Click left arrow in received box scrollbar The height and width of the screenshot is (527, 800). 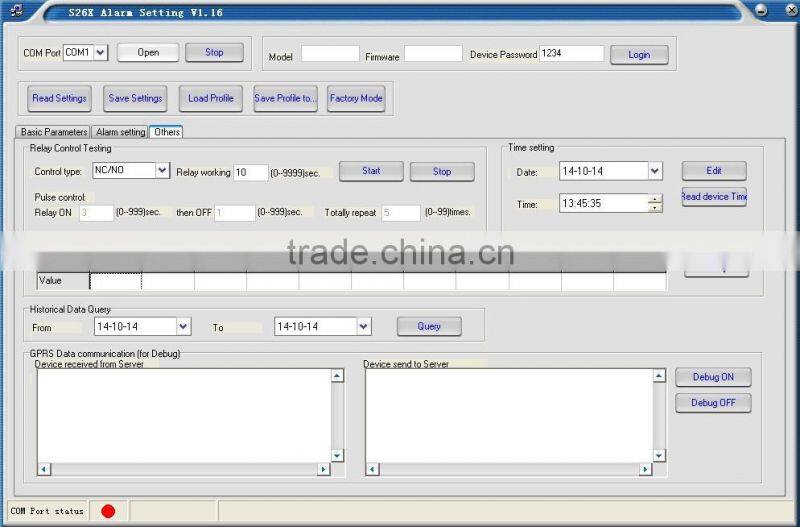click(x=44, y=469)
